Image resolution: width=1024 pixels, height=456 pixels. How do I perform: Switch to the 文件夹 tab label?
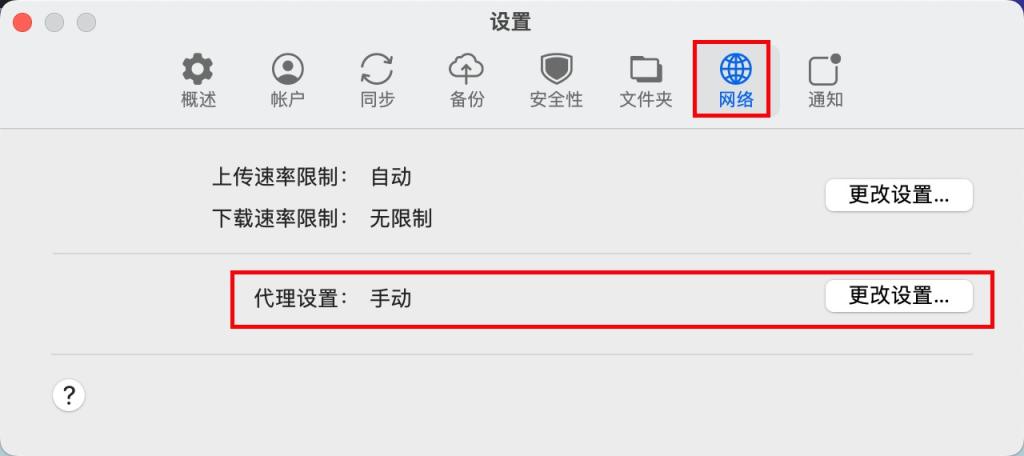click(x=646, y=99)
